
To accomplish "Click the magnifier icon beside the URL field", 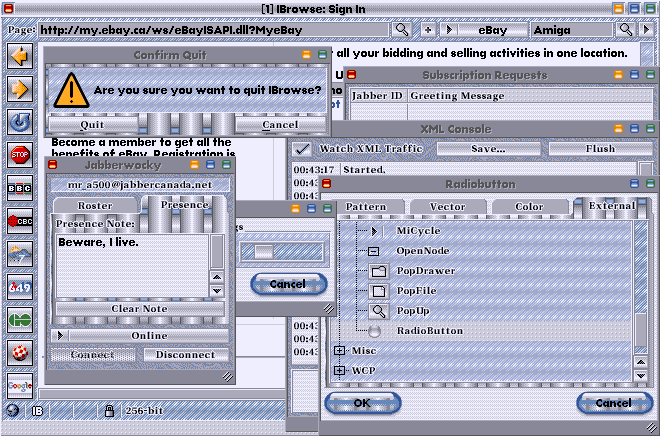I will pos(402,30).
